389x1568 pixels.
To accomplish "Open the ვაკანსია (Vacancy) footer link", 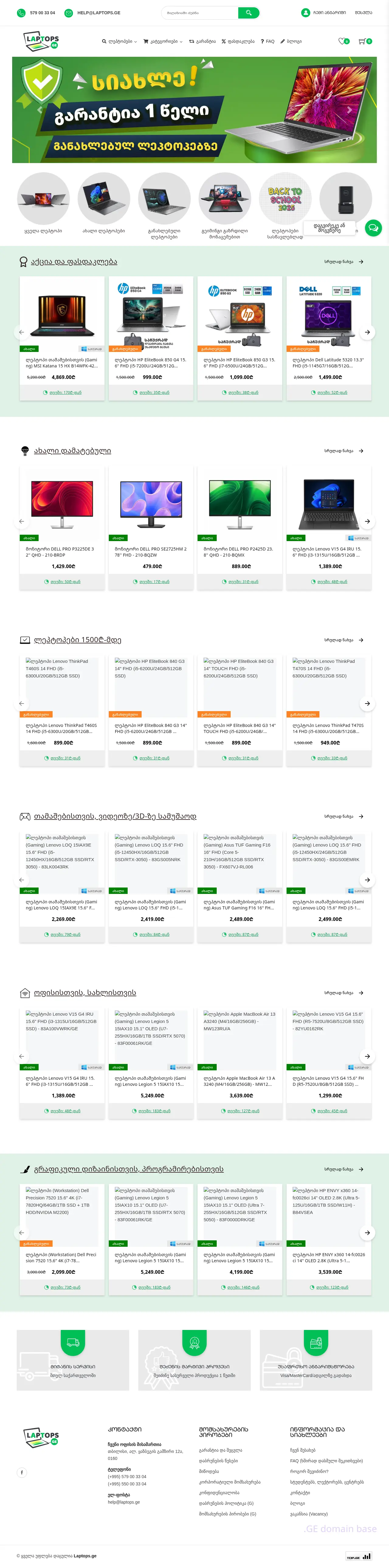I will (x=309, y=1514).
